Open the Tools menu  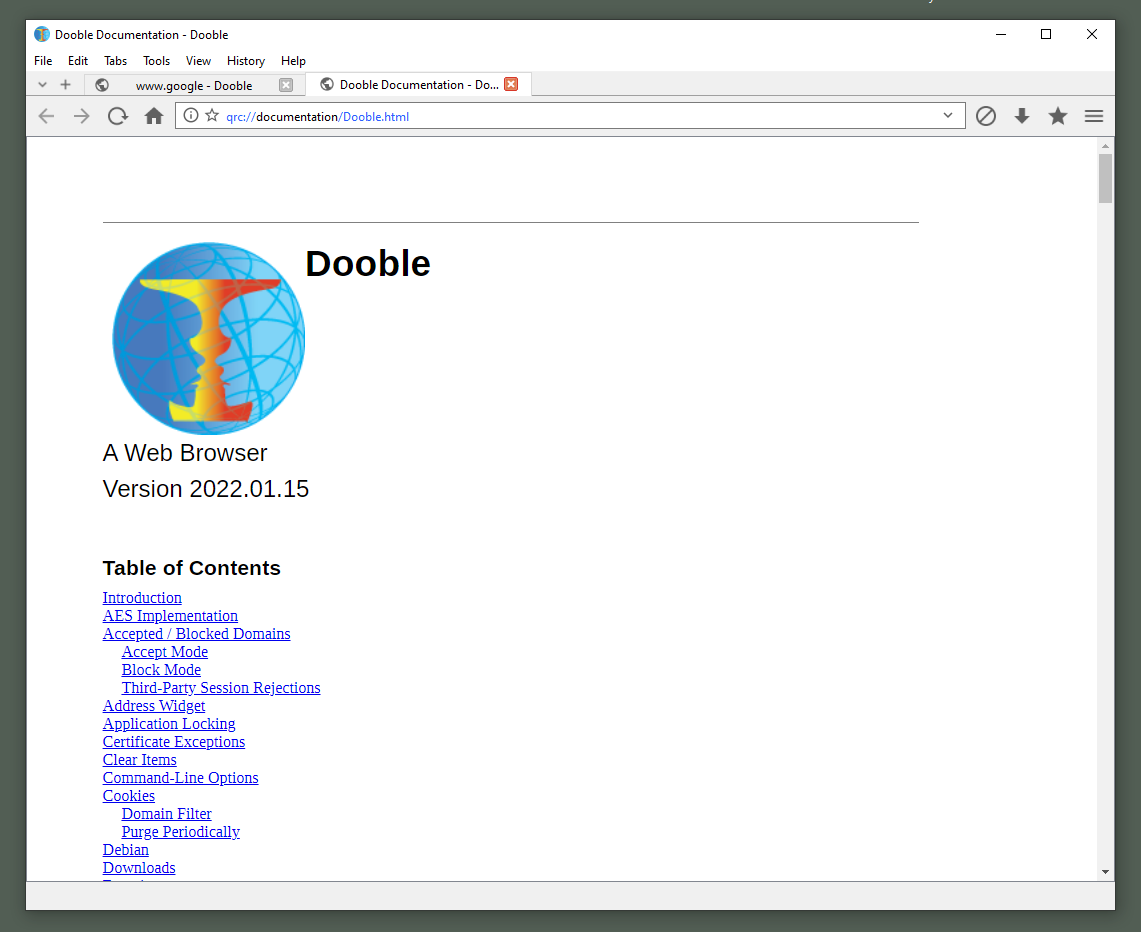[156, 61]
